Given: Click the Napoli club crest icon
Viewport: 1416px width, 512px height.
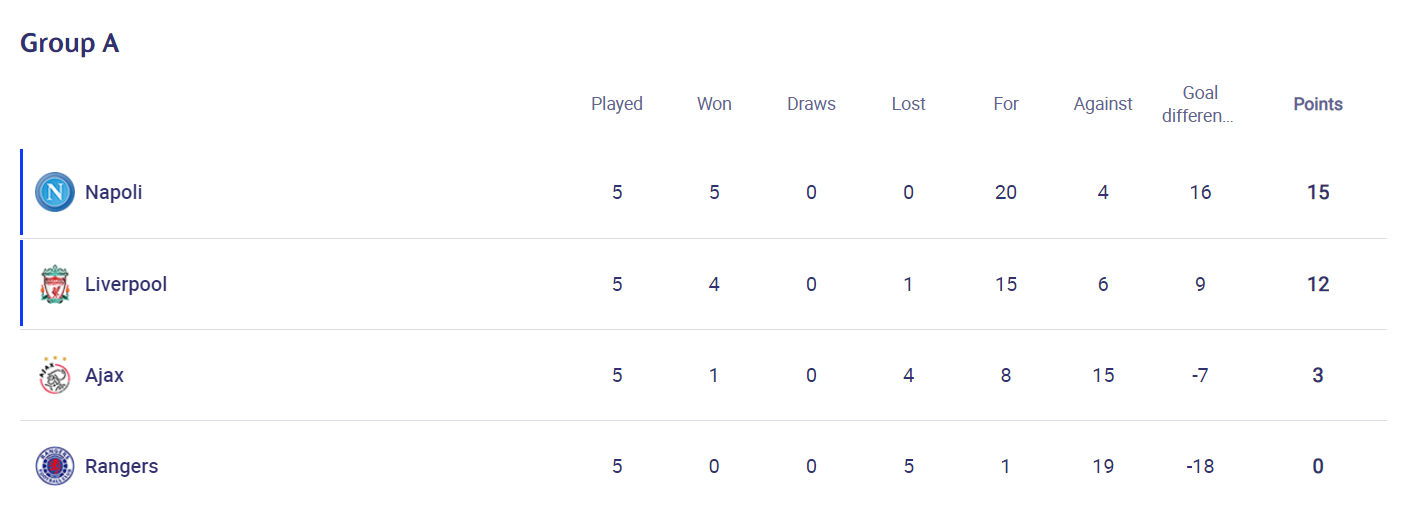Looking at the screenshot, I should [x=54, y=192].
